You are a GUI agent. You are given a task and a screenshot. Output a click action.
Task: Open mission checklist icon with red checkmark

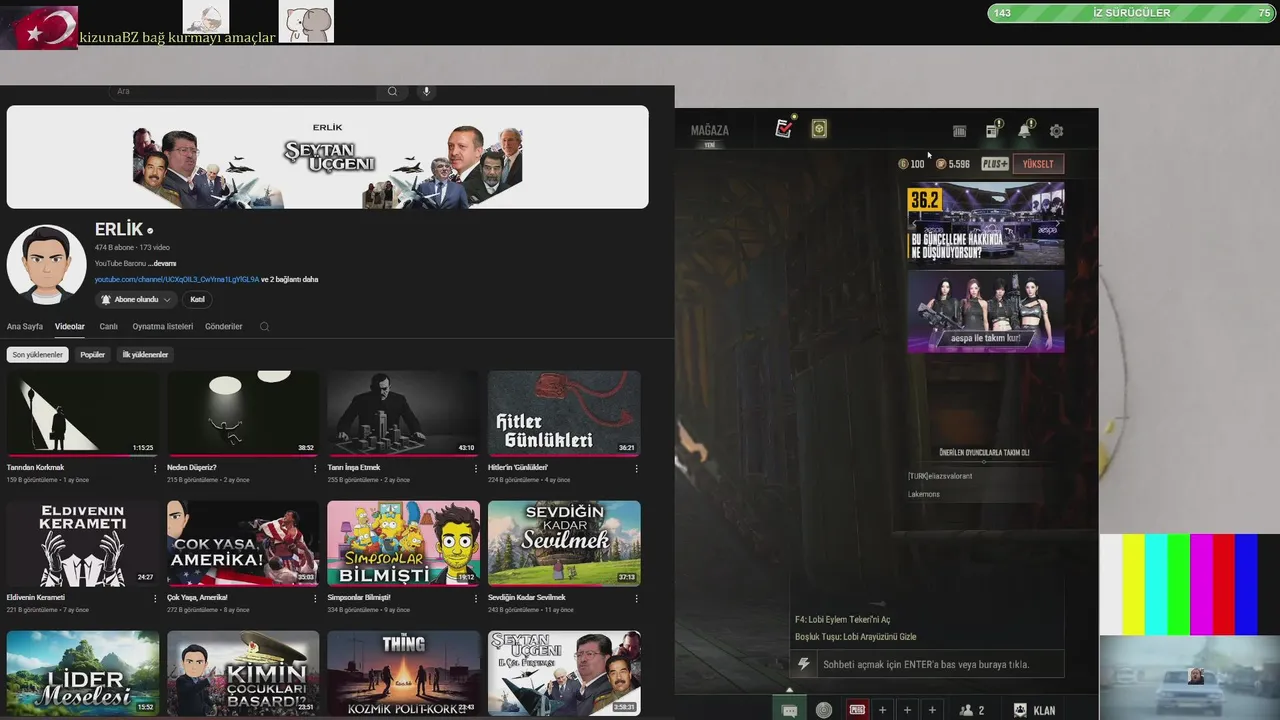785,128
